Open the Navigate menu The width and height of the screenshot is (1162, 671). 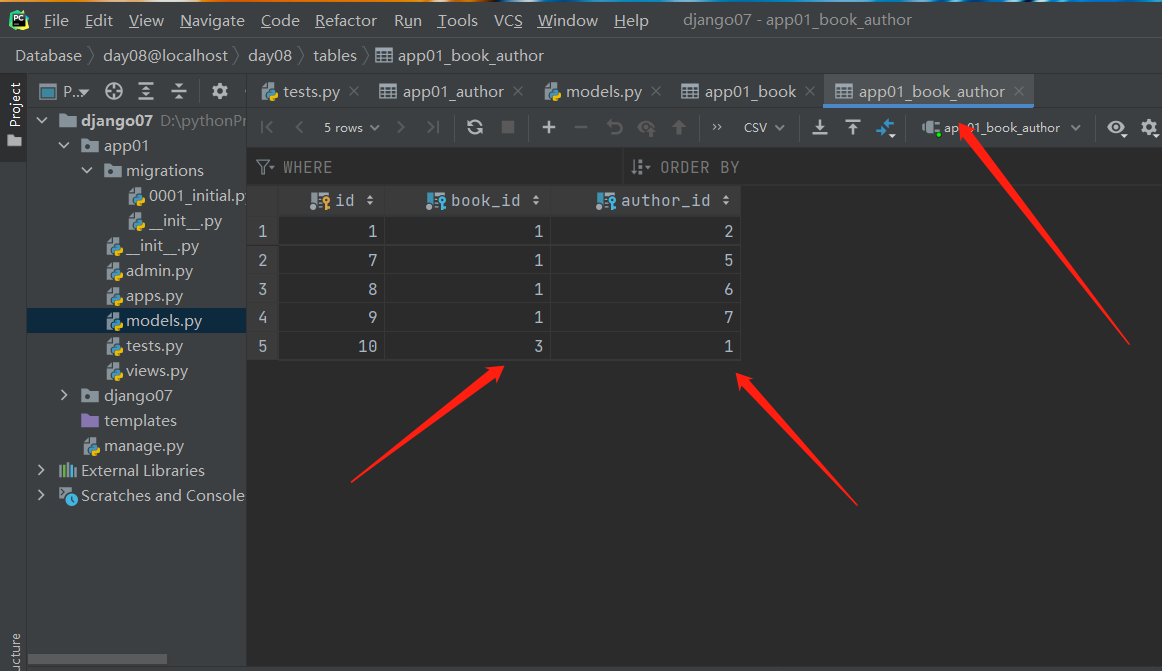click(212, 21)
